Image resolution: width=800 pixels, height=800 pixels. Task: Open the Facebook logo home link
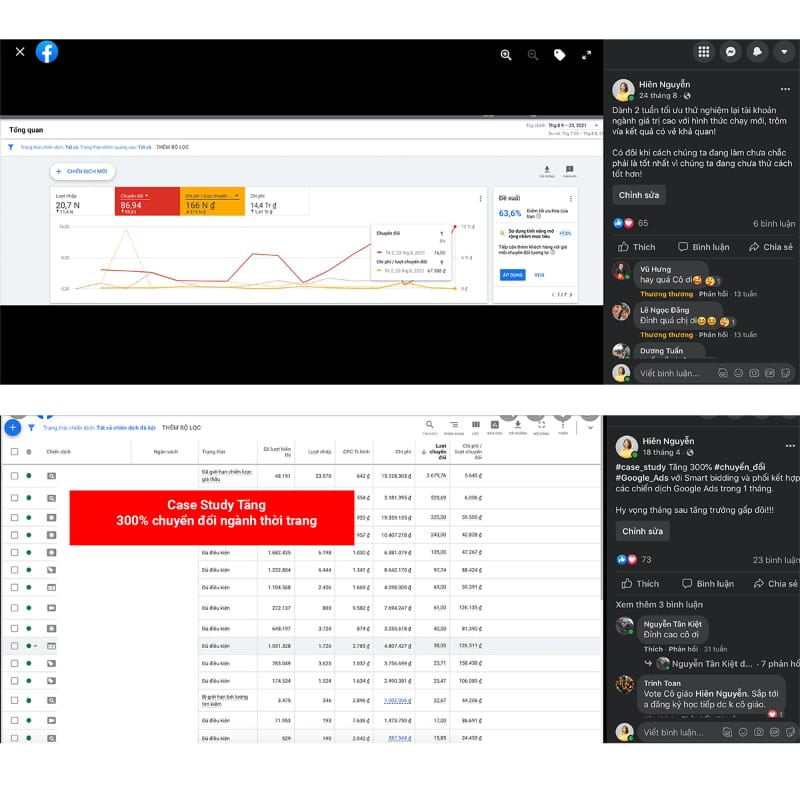47,52
